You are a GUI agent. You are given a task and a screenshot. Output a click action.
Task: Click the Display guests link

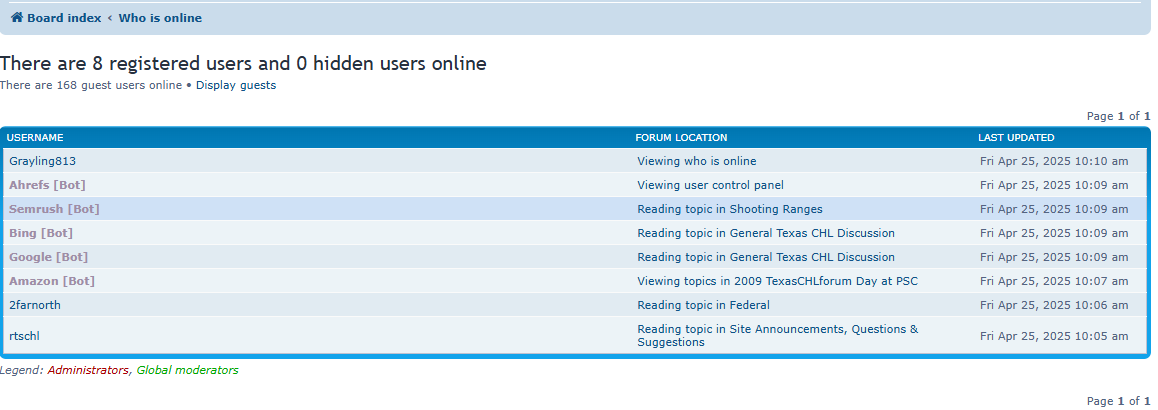[x=236, y=85]
